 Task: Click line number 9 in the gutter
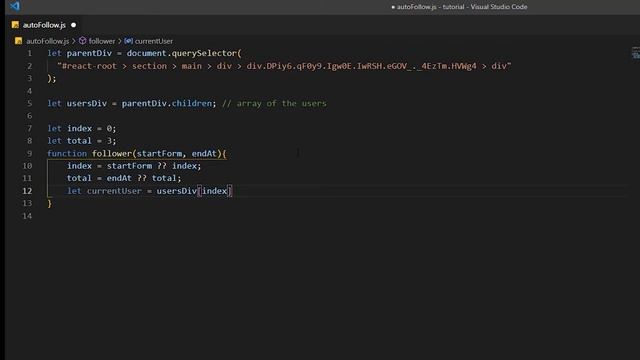coord(29,153)
